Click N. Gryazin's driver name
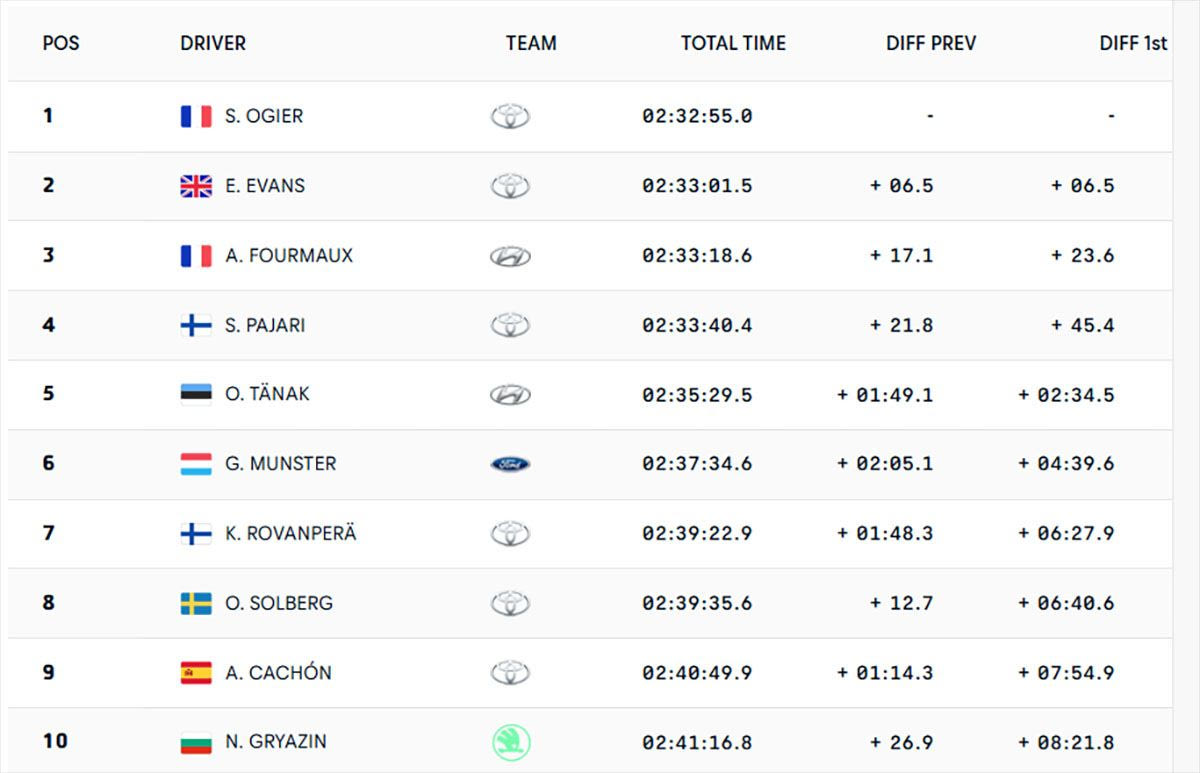The width and height of the screenshot is (1200, 773). pyautogui.click(x=276, y=742)
